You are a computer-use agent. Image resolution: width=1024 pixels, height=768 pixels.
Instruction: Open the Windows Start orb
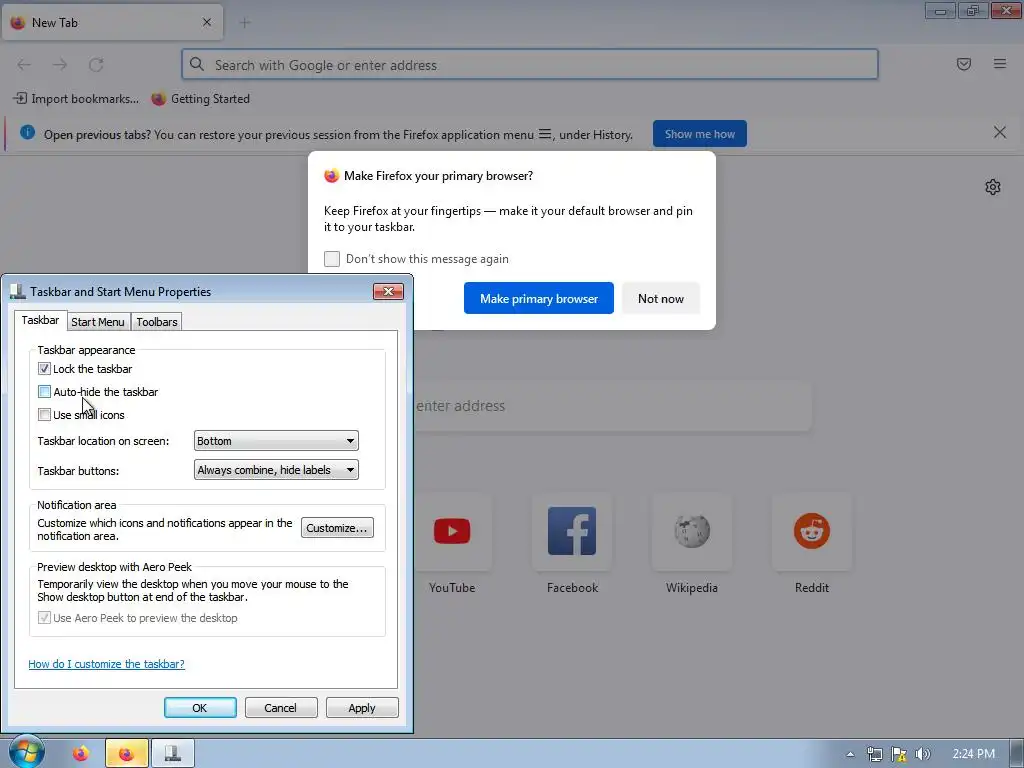coord(27,752)
